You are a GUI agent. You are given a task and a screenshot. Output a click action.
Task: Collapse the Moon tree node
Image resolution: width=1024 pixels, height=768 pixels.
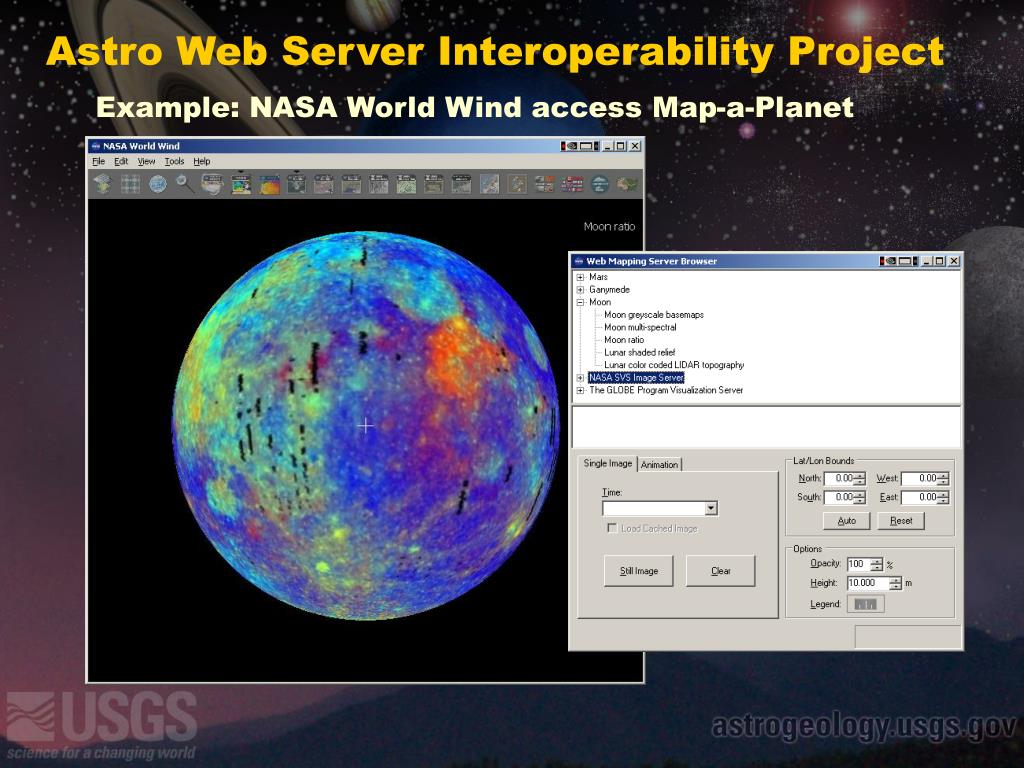(x=580, y=302)
